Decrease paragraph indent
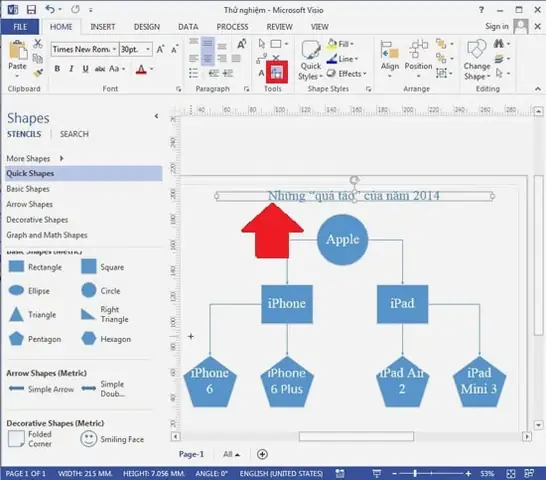The height and width of the screenshot is (480, 546). tap(213, 73)
